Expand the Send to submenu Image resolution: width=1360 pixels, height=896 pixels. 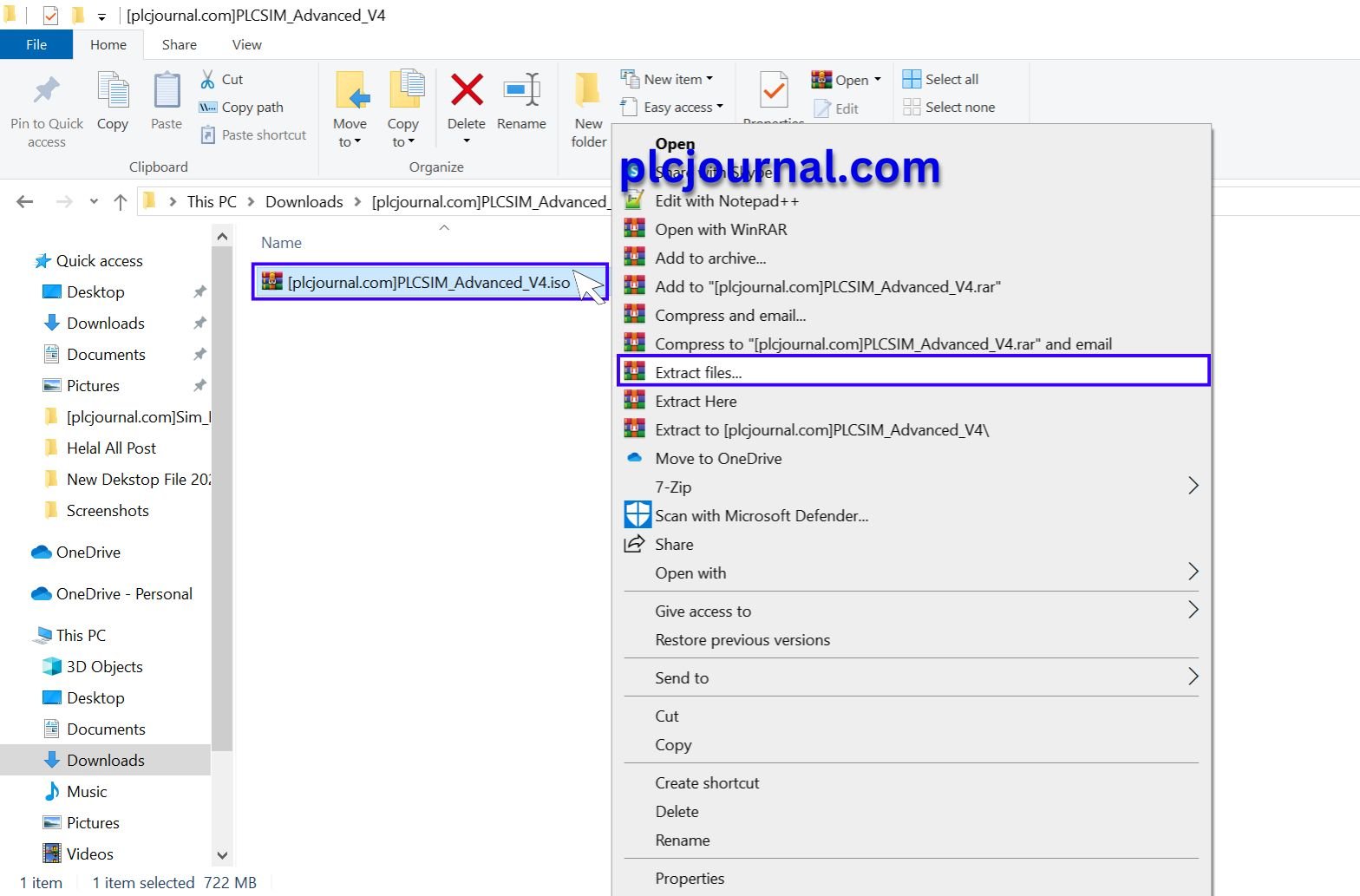(x=1193, y=677)
